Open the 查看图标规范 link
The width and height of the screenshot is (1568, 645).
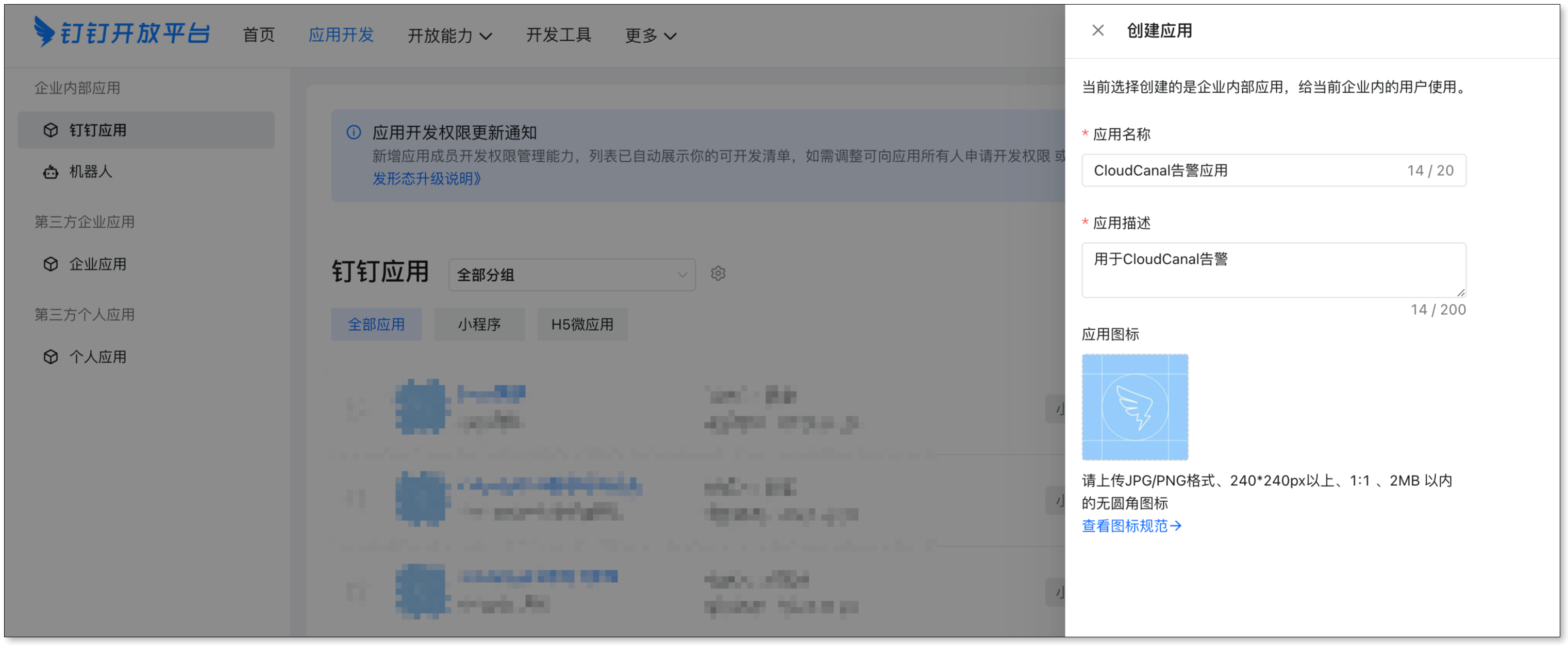(1131, 525)
